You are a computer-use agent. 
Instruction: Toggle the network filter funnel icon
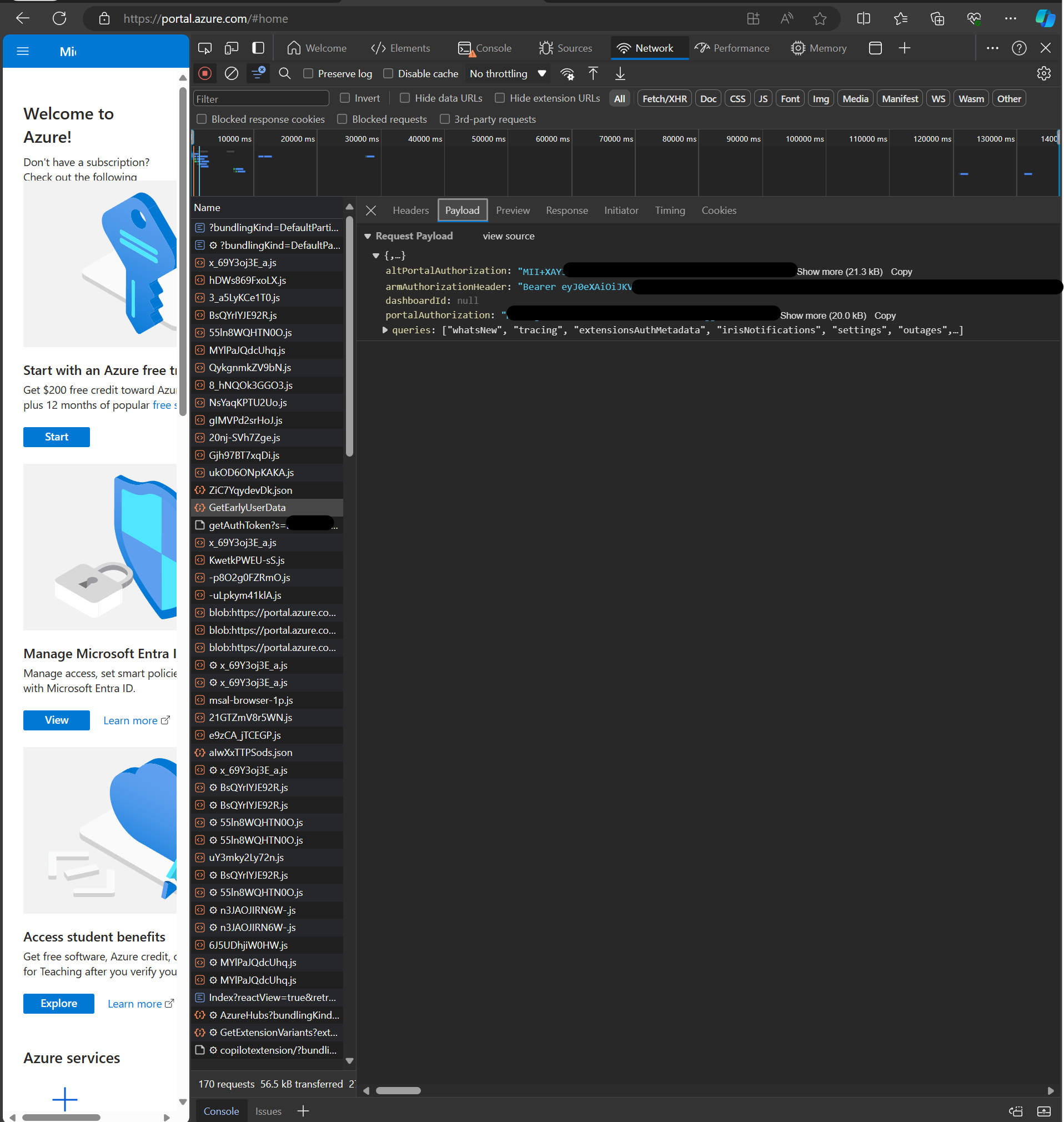coord(258,73)
